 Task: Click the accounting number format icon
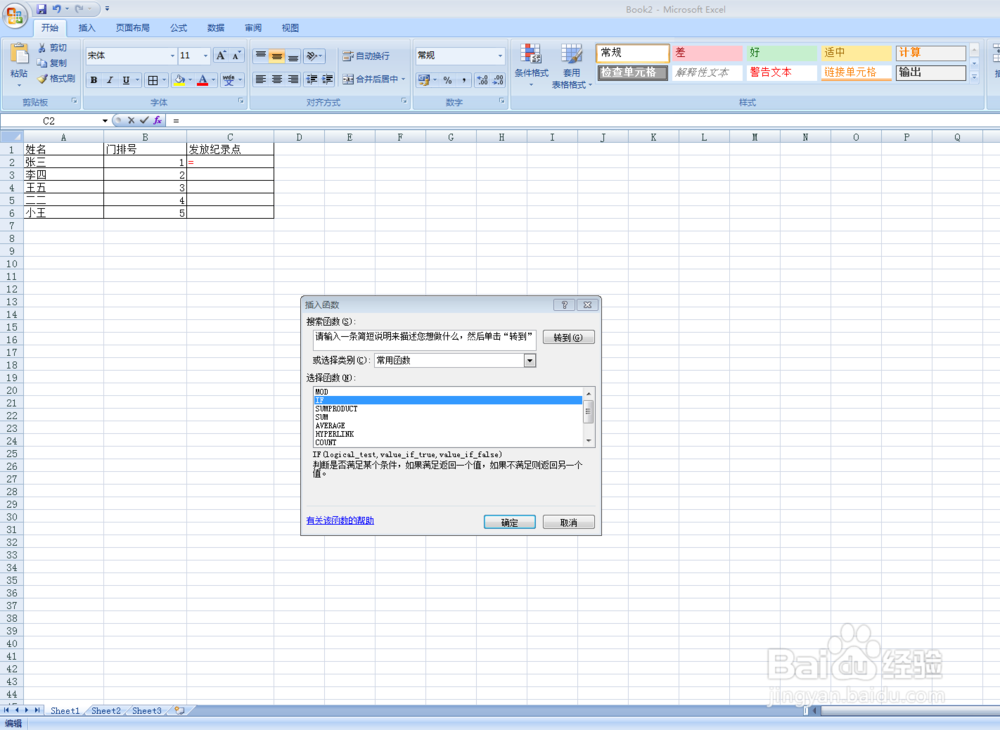click(x=423, y=80)
